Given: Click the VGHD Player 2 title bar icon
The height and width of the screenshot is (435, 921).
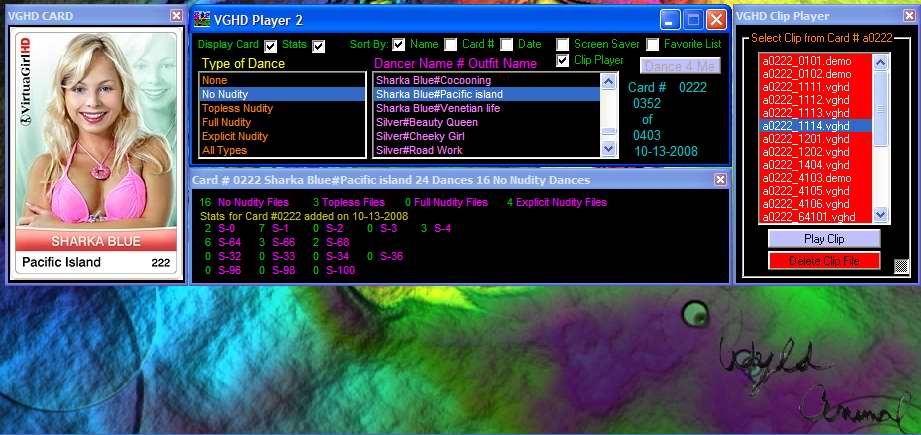Looking at the screenshot, I should 202,19.
